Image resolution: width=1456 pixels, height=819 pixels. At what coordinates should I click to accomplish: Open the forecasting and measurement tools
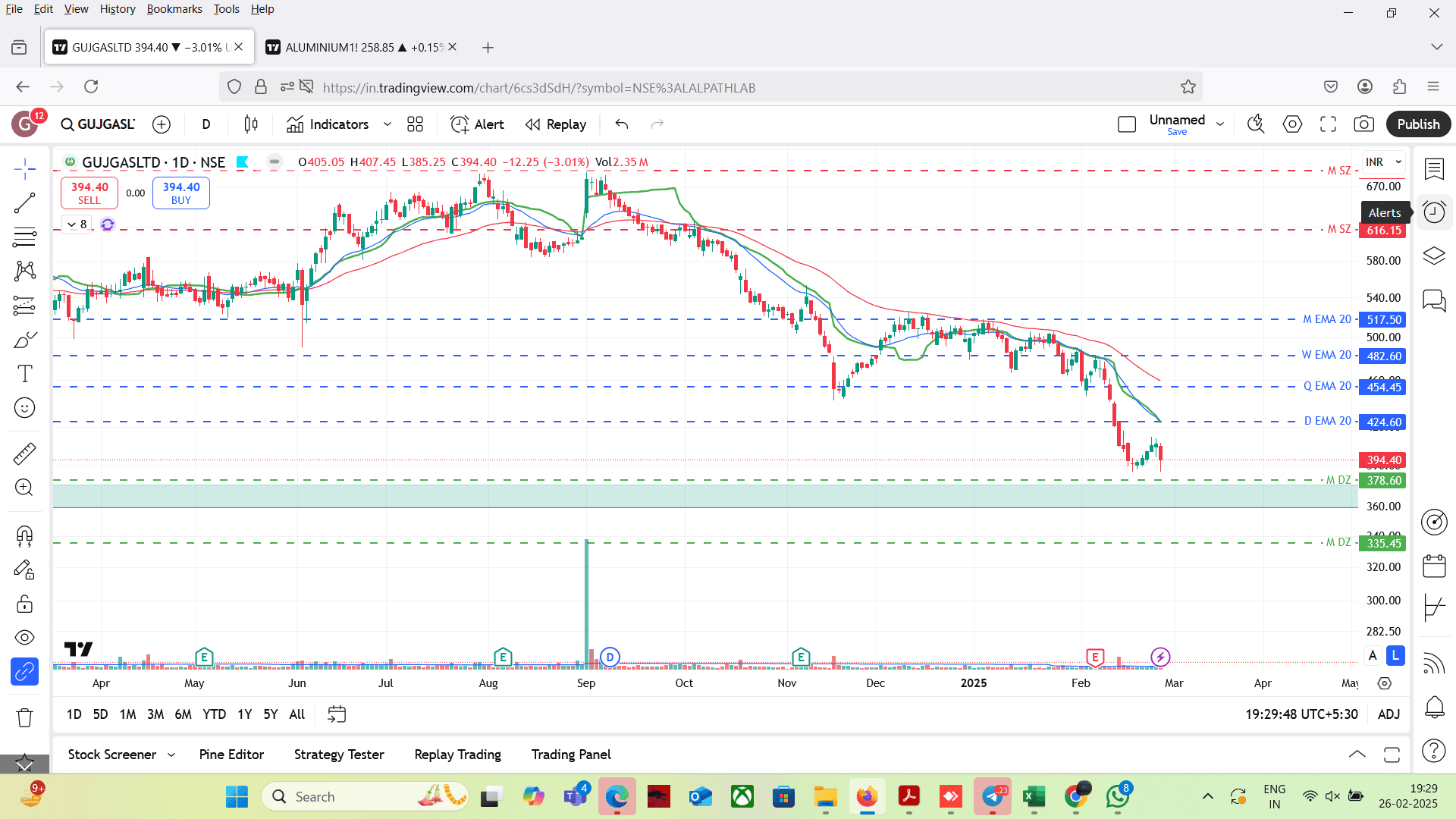coord(24,305)
